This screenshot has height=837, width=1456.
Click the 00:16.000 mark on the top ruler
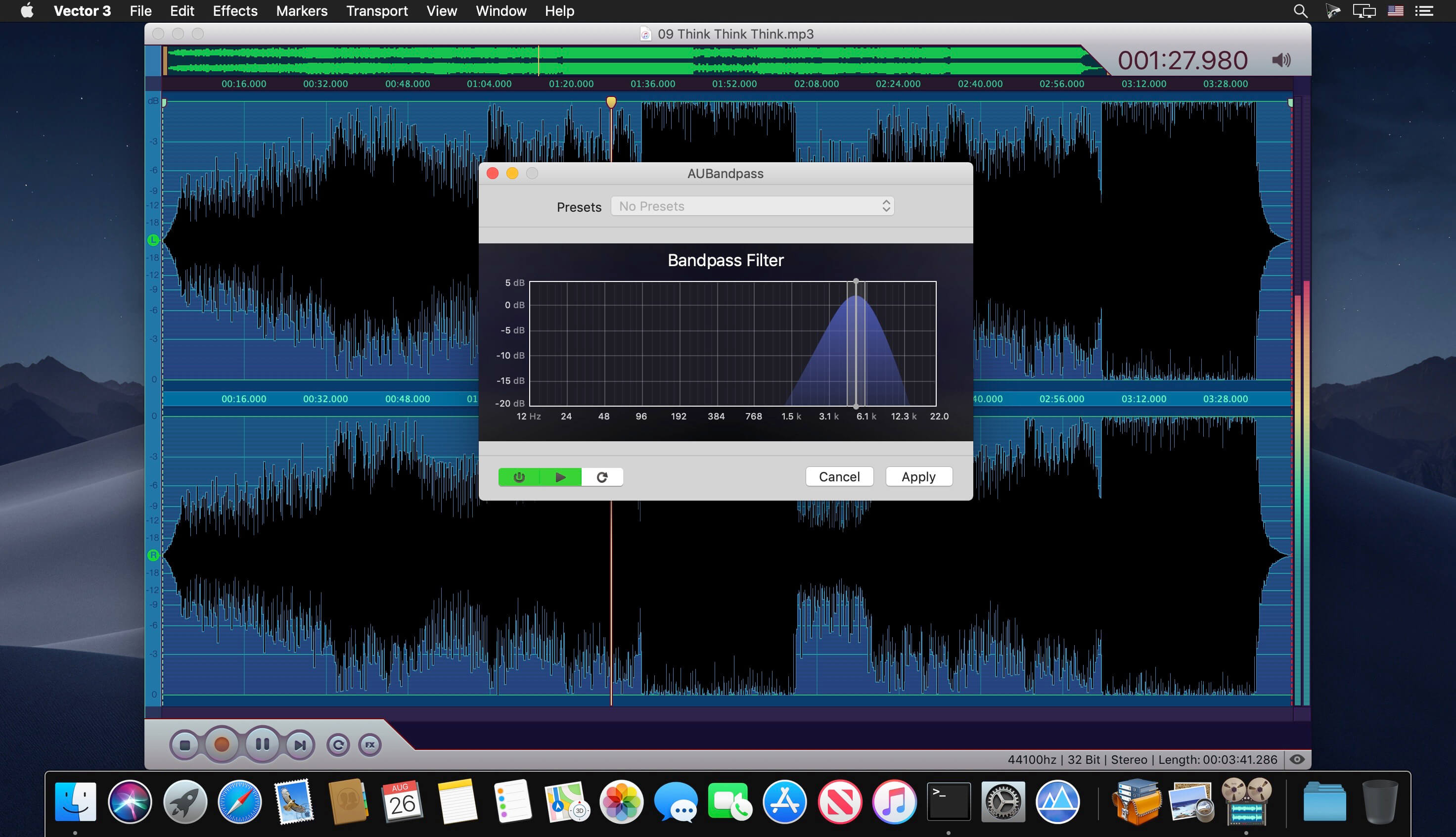(244, 84)
